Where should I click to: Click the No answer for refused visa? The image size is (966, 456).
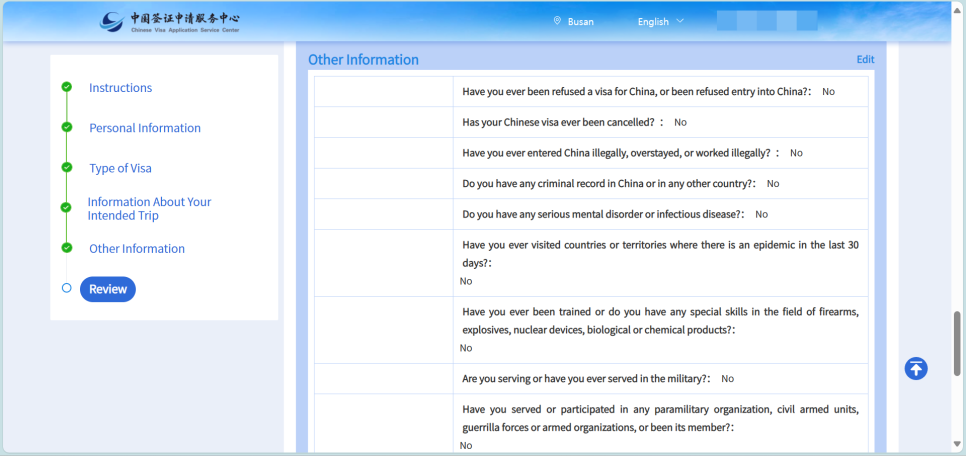click(828, 91)
